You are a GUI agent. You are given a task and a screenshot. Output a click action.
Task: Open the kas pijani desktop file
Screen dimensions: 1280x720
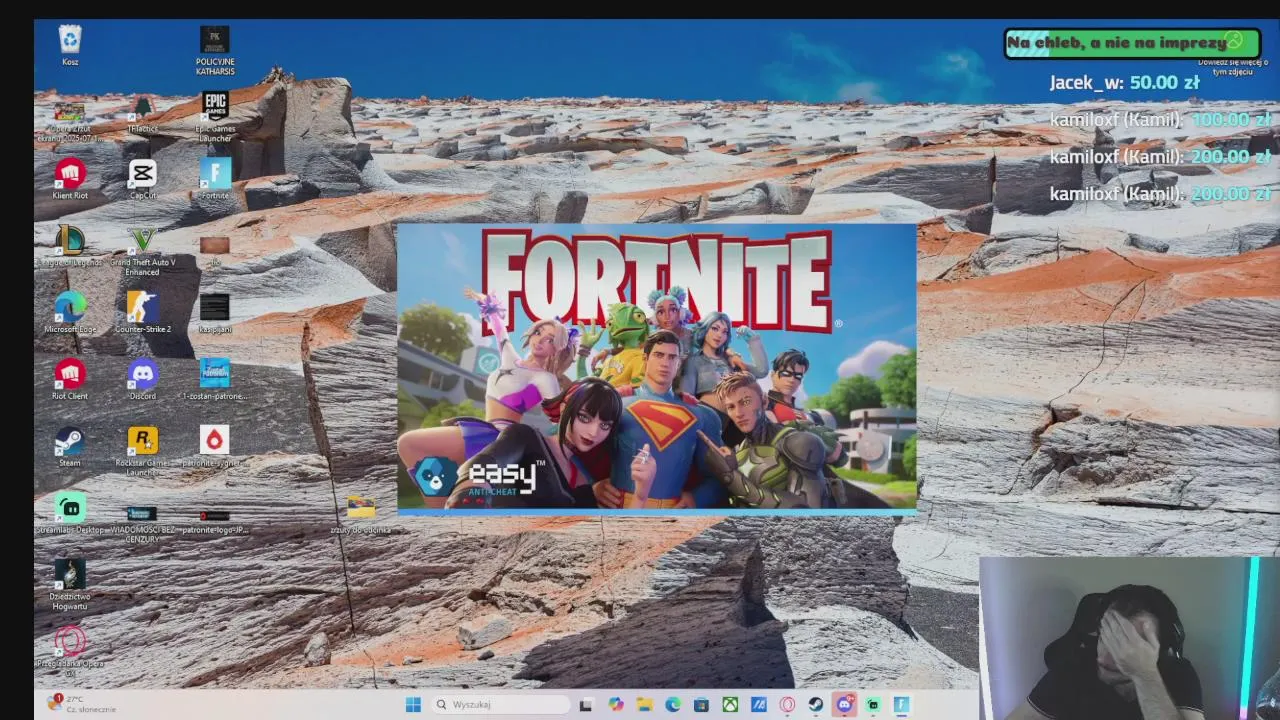tap(214, 313)
